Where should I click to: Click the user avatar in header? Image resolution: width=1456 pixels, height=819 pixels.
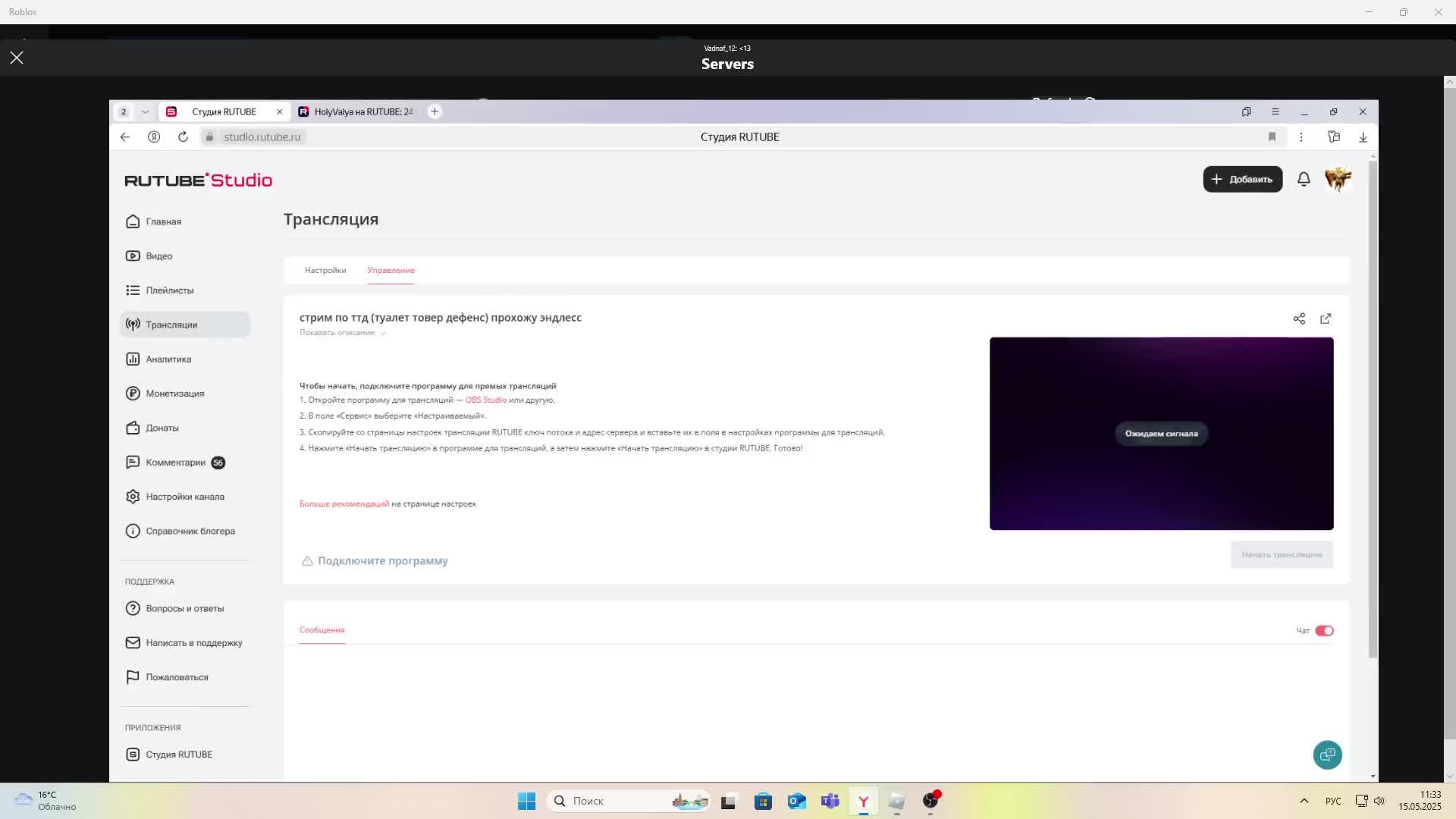tap(1338, 180)
